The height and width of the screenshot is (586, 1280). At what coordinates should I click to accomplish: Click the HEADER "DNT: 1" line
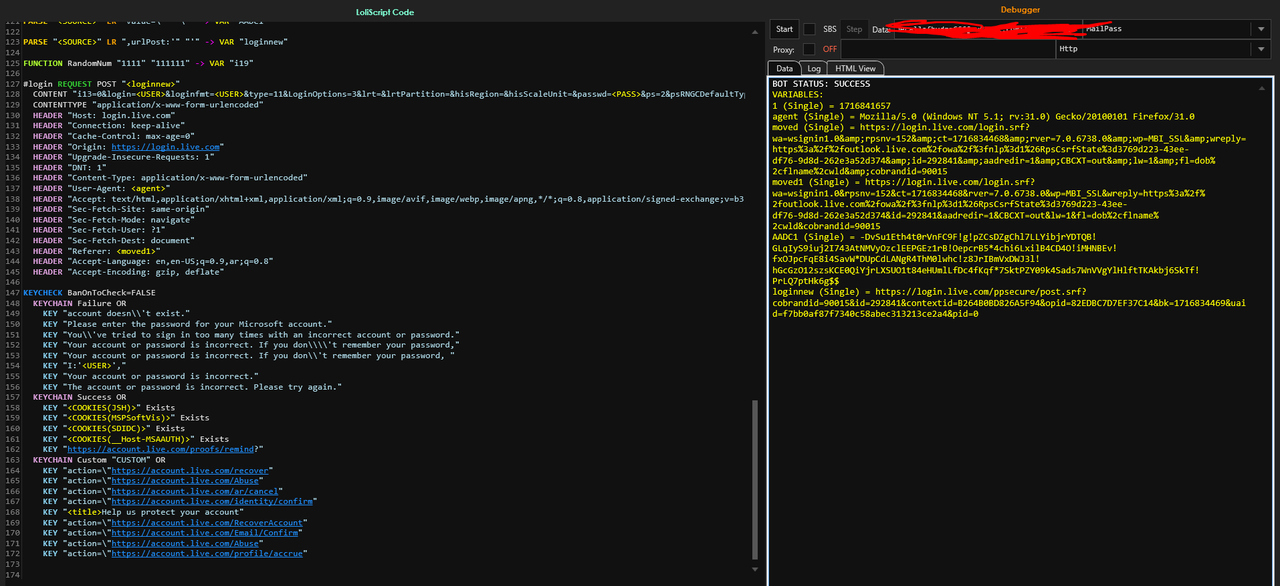[70, 167]
